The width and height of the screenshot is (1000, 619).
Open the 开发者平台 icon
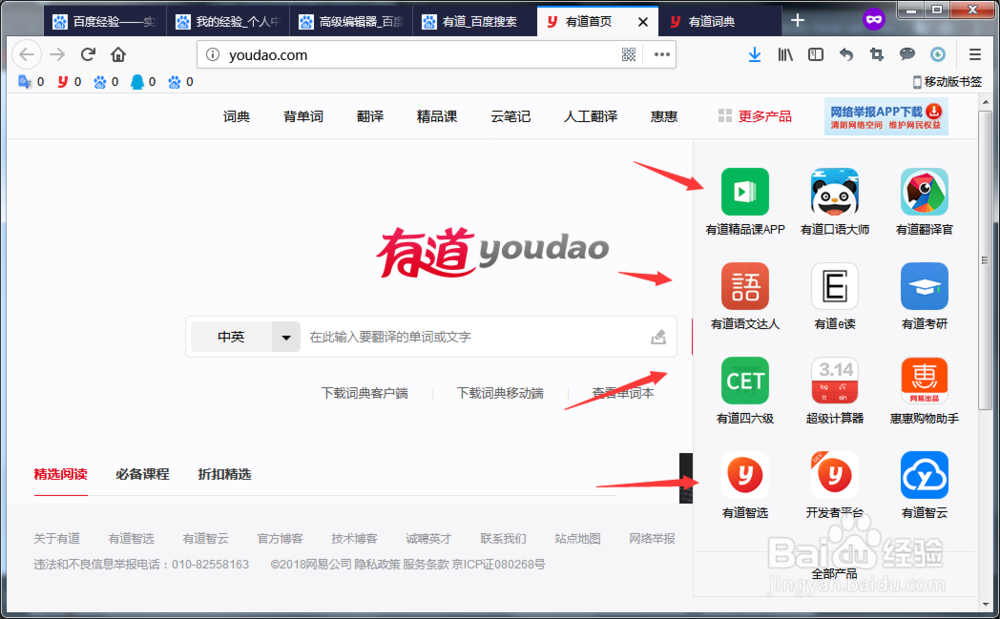coord(835,475)
